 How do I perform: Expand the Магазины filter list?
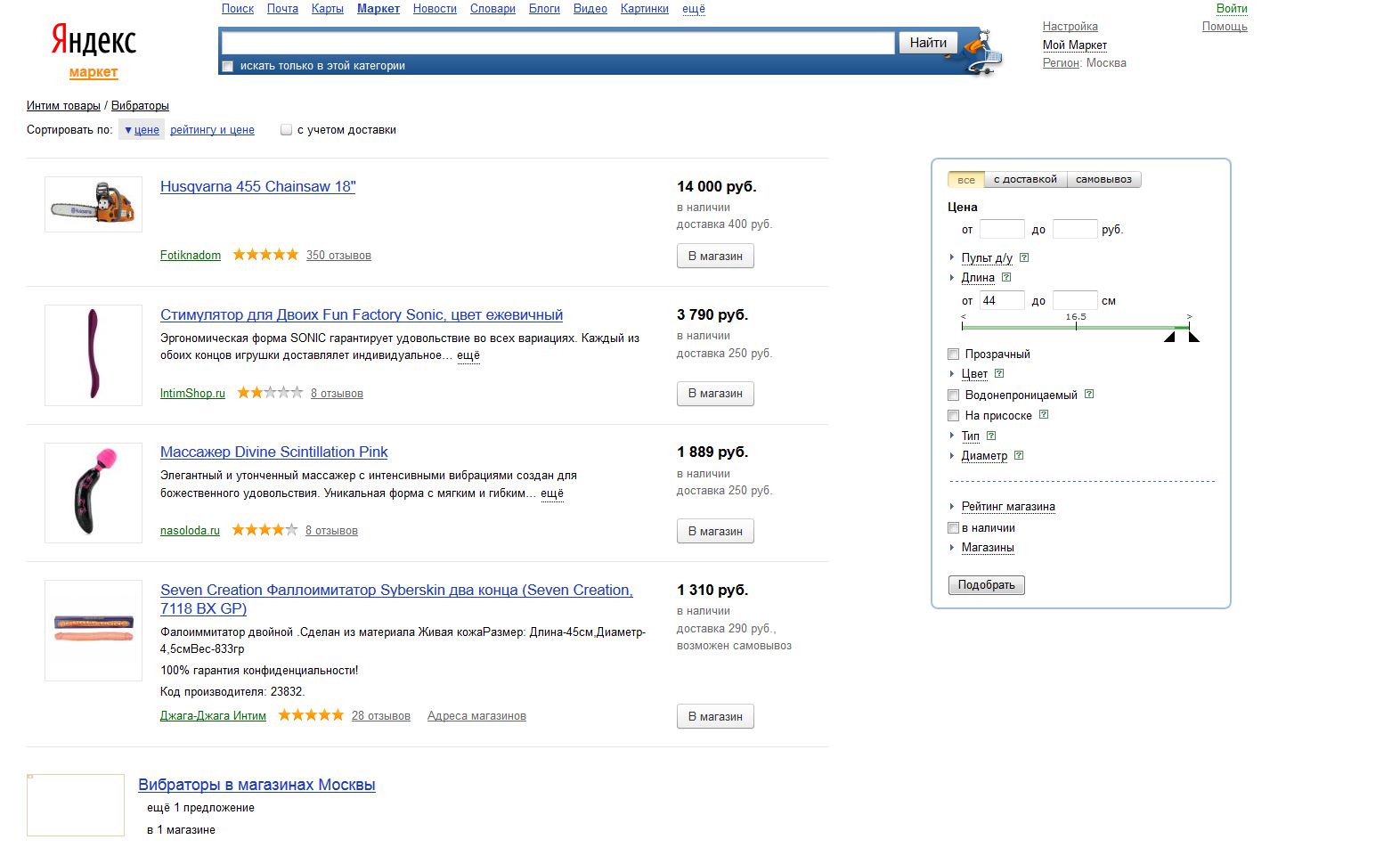pos(987,548)
